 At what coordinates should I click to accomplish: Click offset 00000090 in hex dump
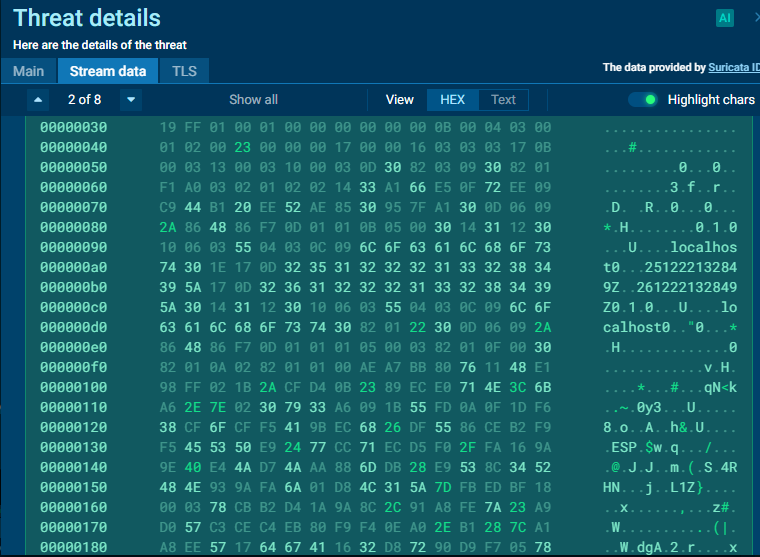[73, 246]
